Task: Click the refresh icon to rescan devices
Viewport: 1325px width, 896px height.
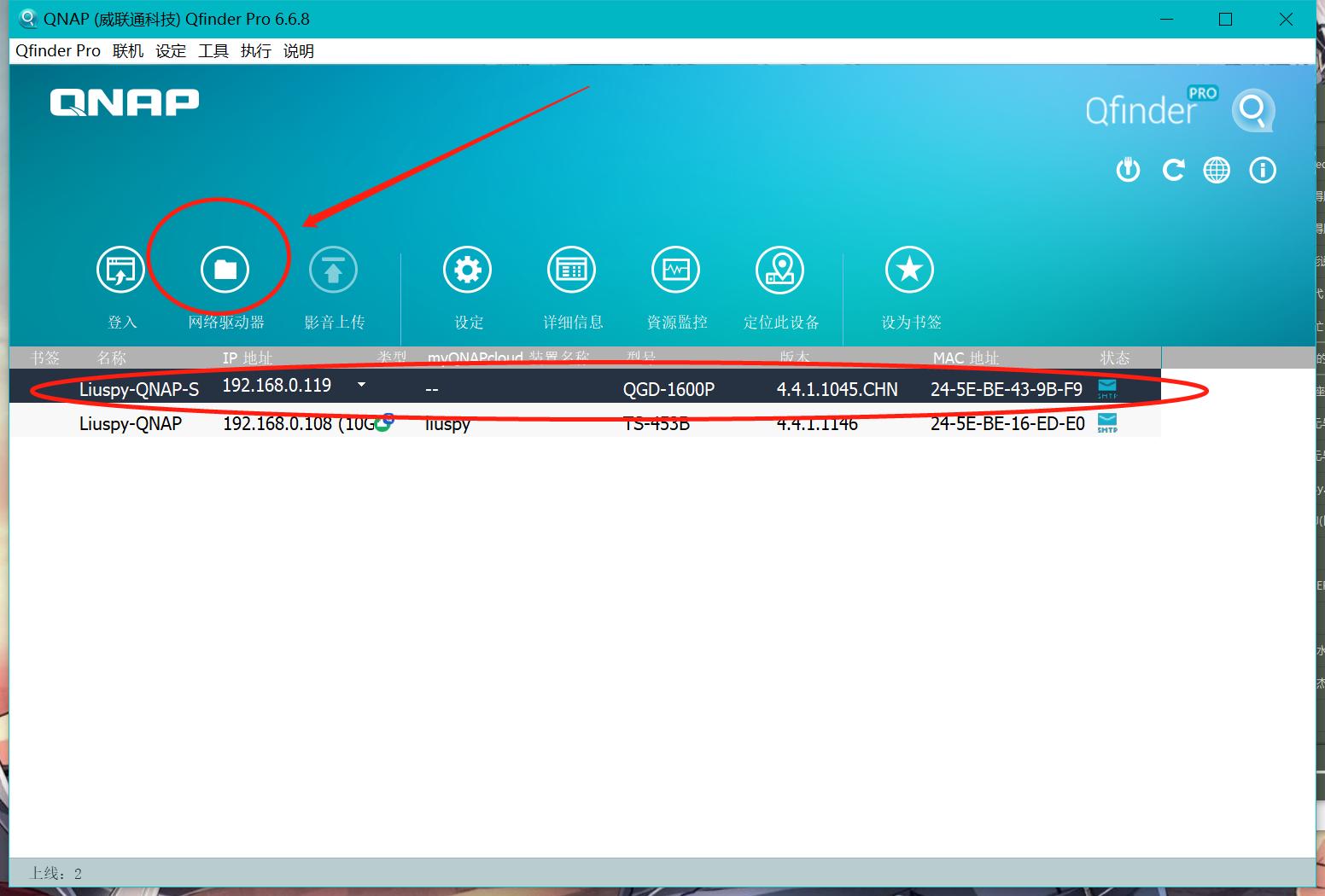Action: click(1172, 170)
